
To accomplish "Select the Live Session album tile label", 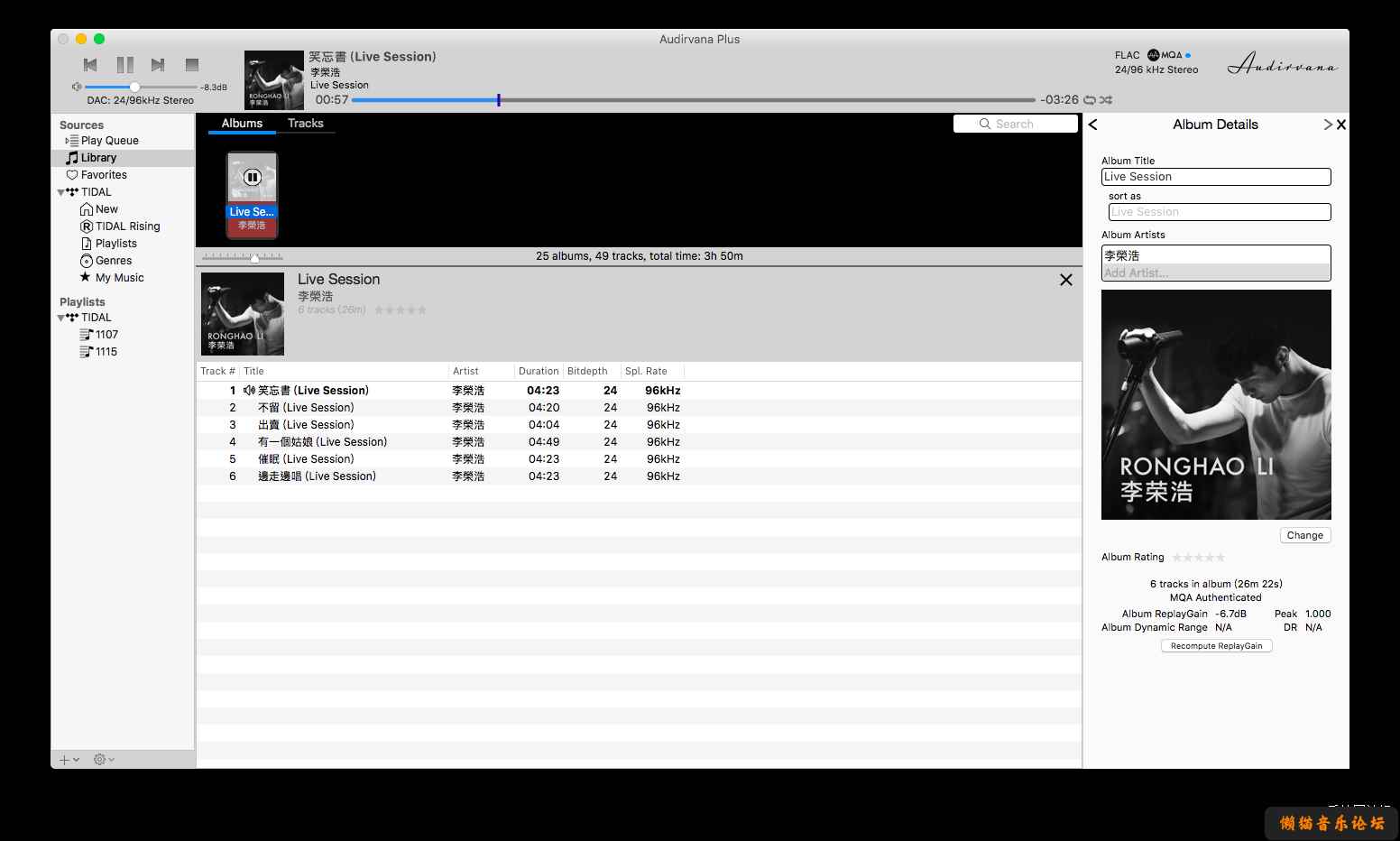I will click(x=252, y=212).
